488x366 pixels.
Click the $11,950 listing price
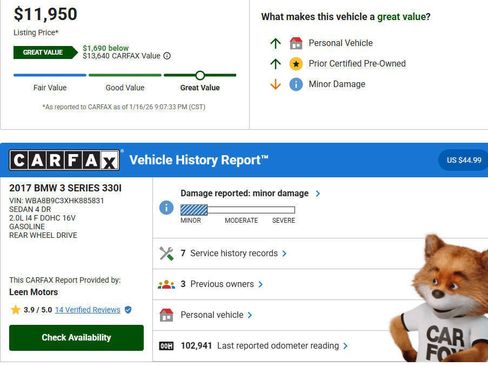(45, 14)
